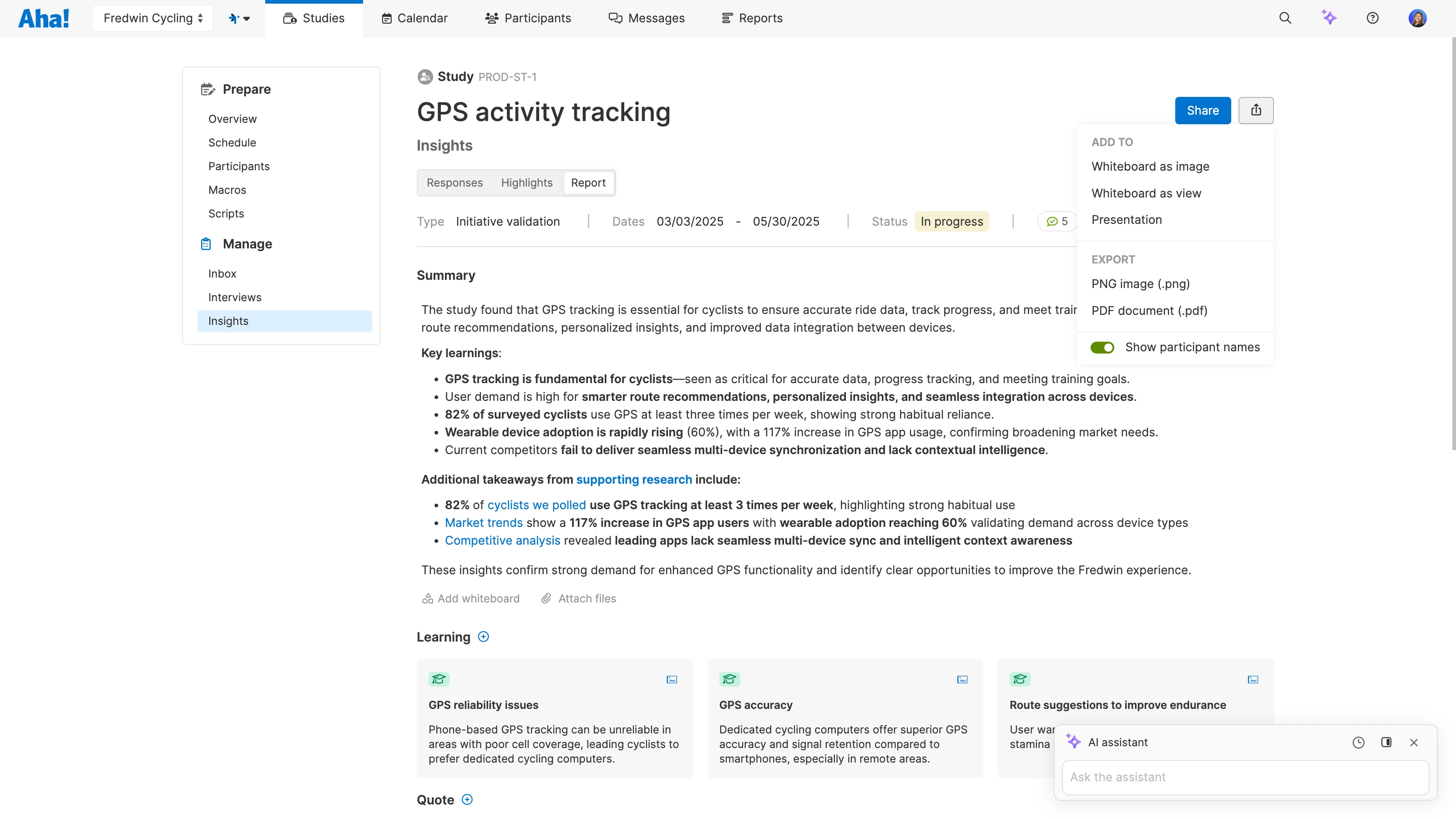Disable the Show participant names toggle
The image size is (1456, 819).
pyautogui.click(x=1103, y=347)
